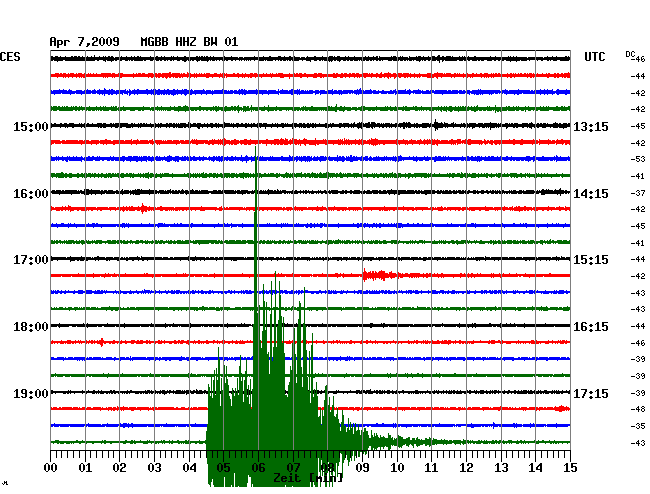The width and height of the screenshot is (650, 494).
Task: Click the DC offset value "-37"
Action: 638,193
